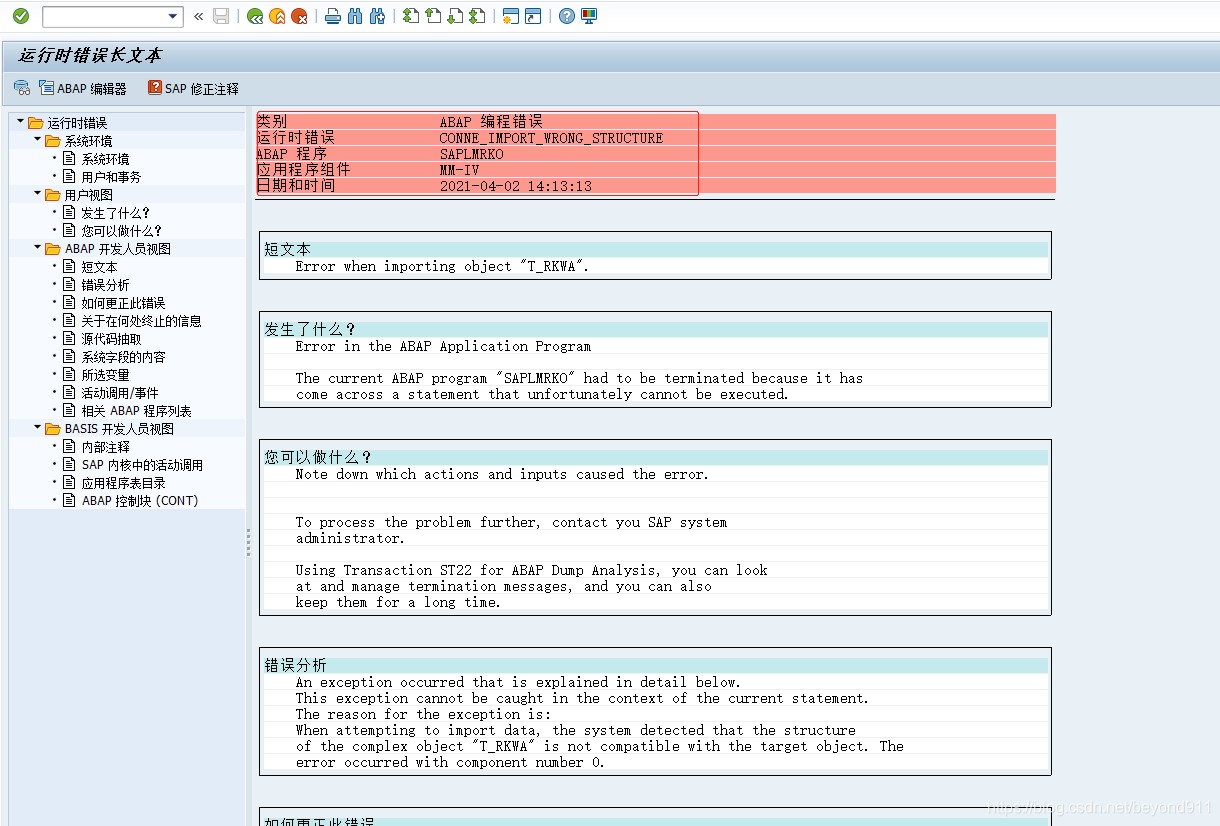Open the command field dropdown arrow
Image resolution: width=1220 pixels, height=826 pixels.
pyautogui.click(x=171, y=16)
